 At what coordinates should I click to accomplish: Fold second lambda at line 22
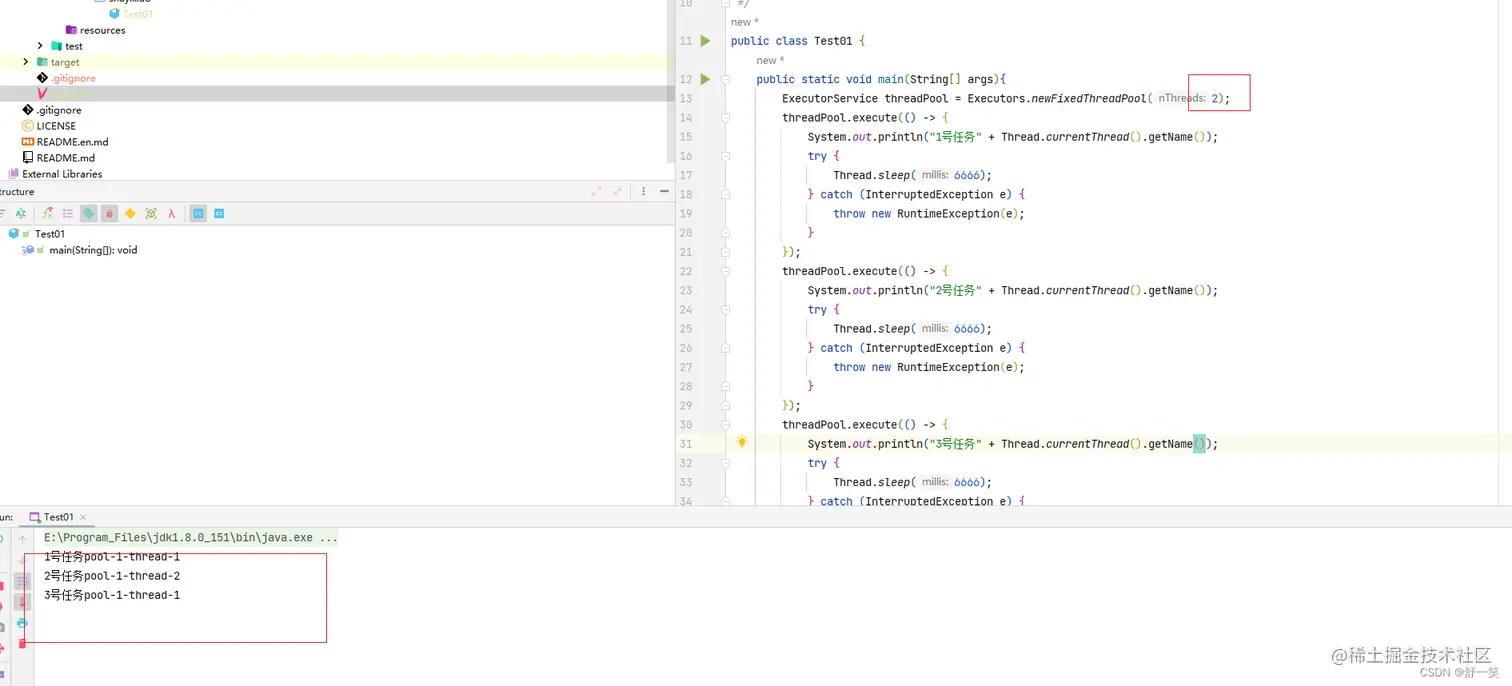725,271
